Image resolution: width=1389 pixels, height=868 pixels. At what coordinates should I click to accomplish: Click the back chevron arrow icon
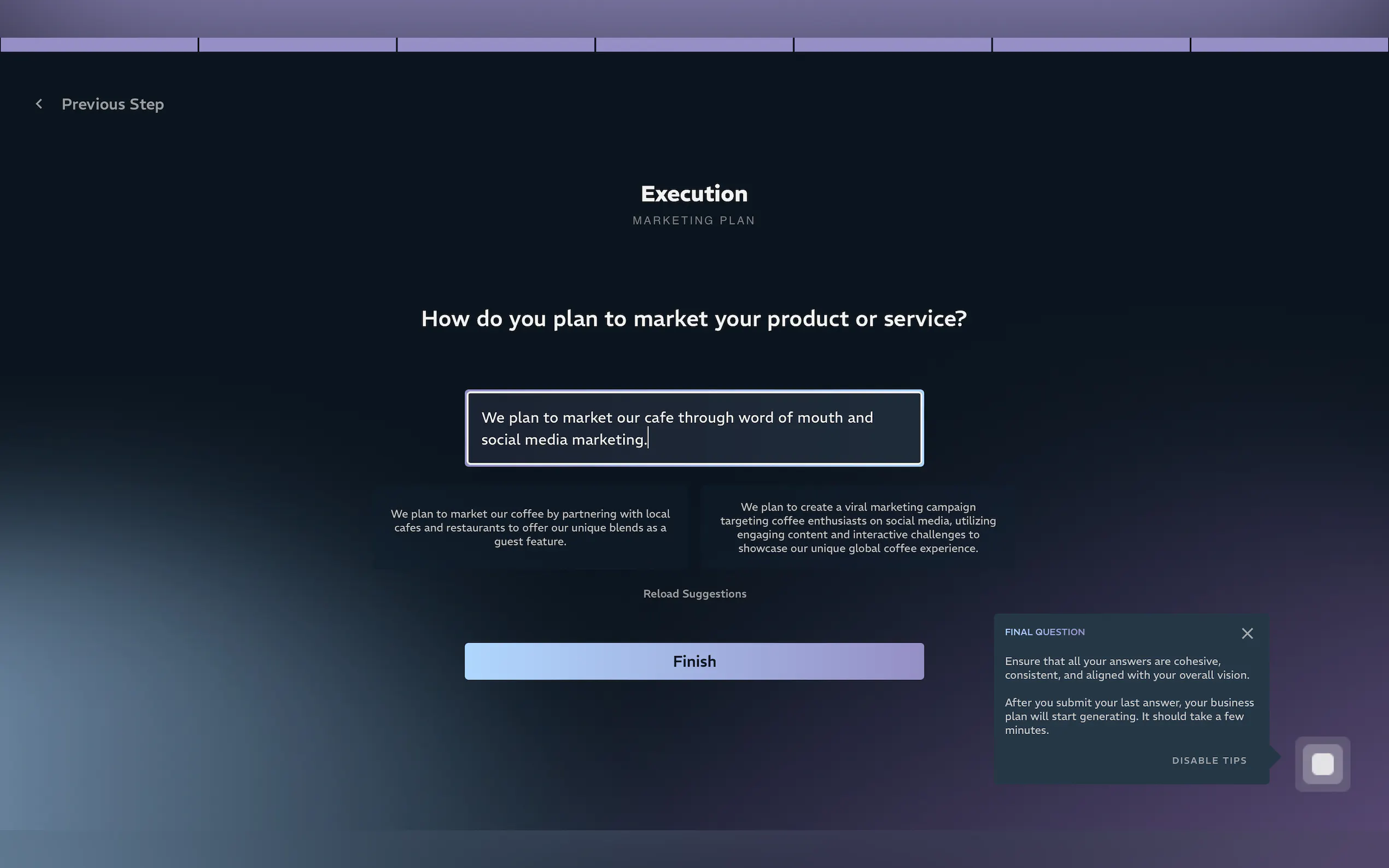click(x=38, y=104)
